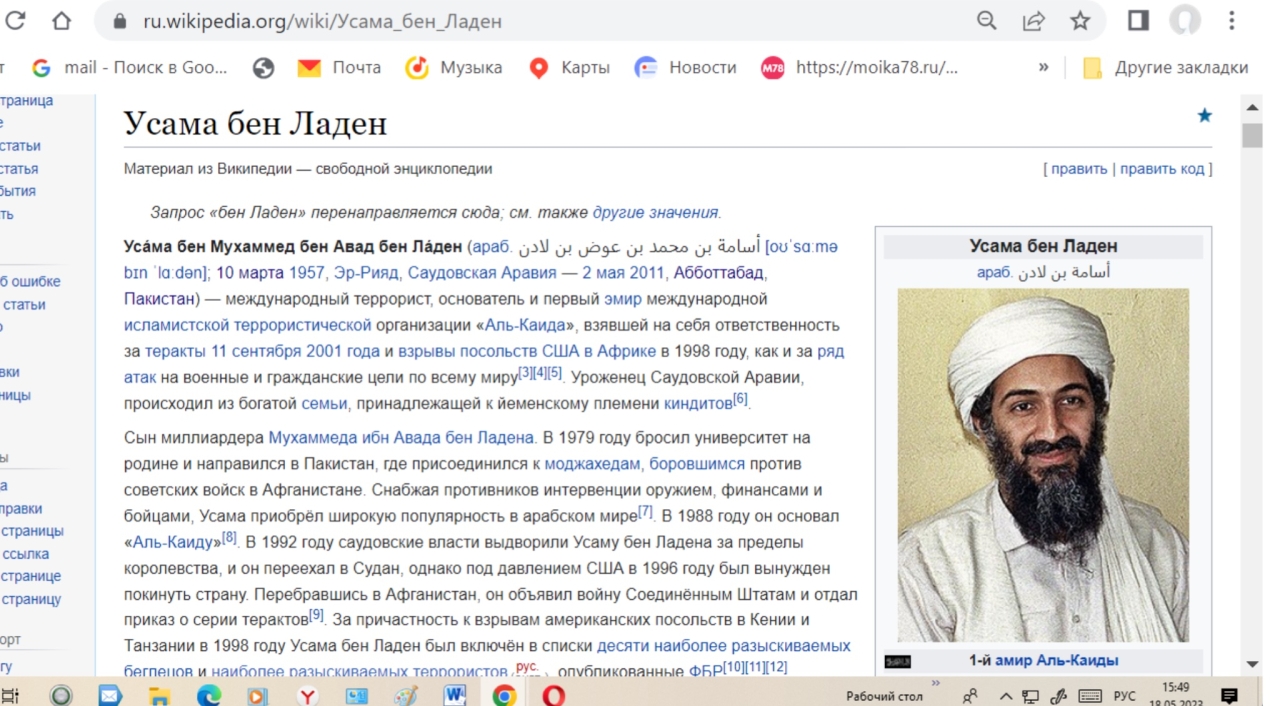Open the эмир link

click(x=622, y=299)
